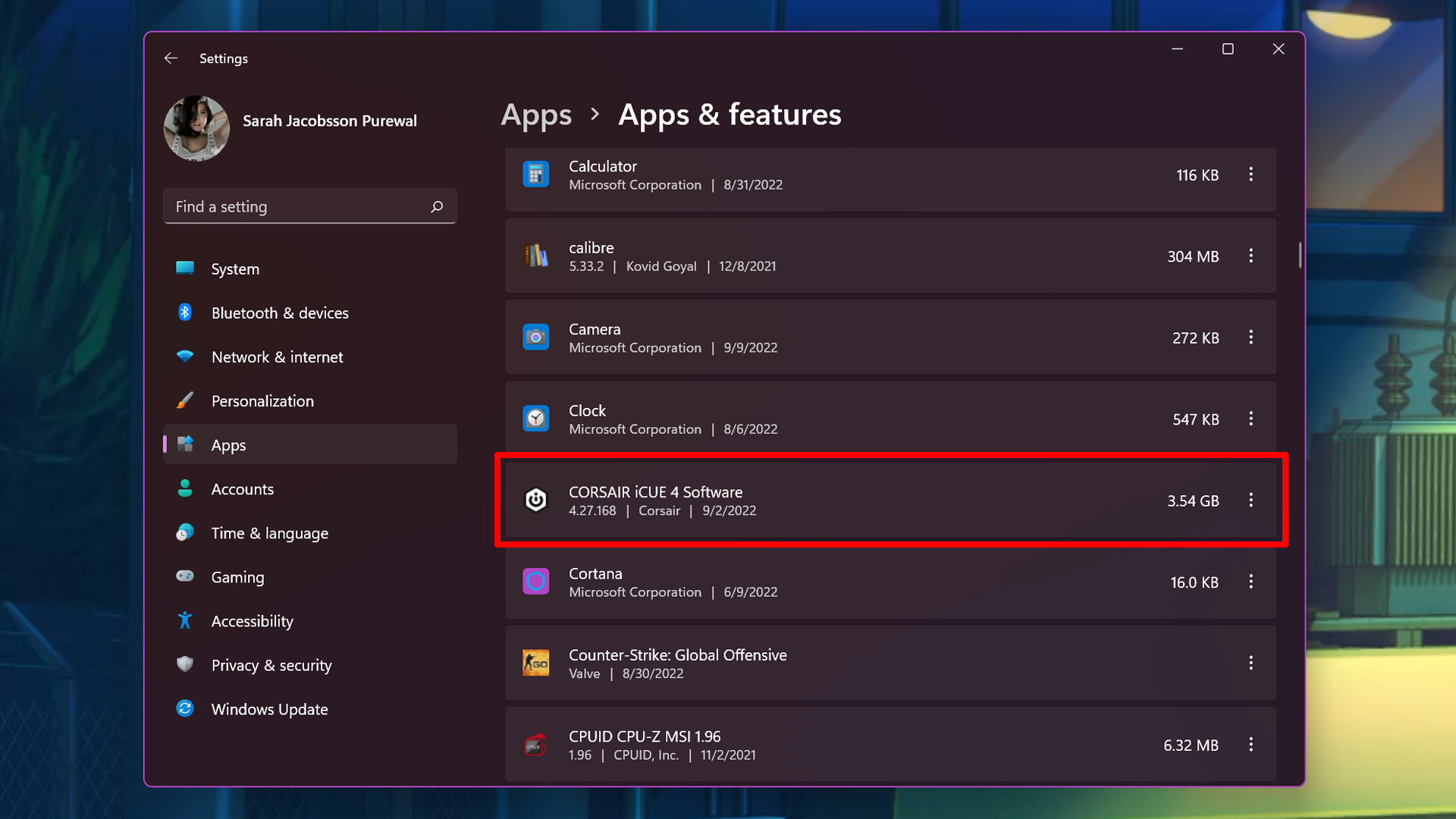Click the 6.32 MB size value
The width and height of the screenshot is (1456, 819).
click(x=1191, y=745)
